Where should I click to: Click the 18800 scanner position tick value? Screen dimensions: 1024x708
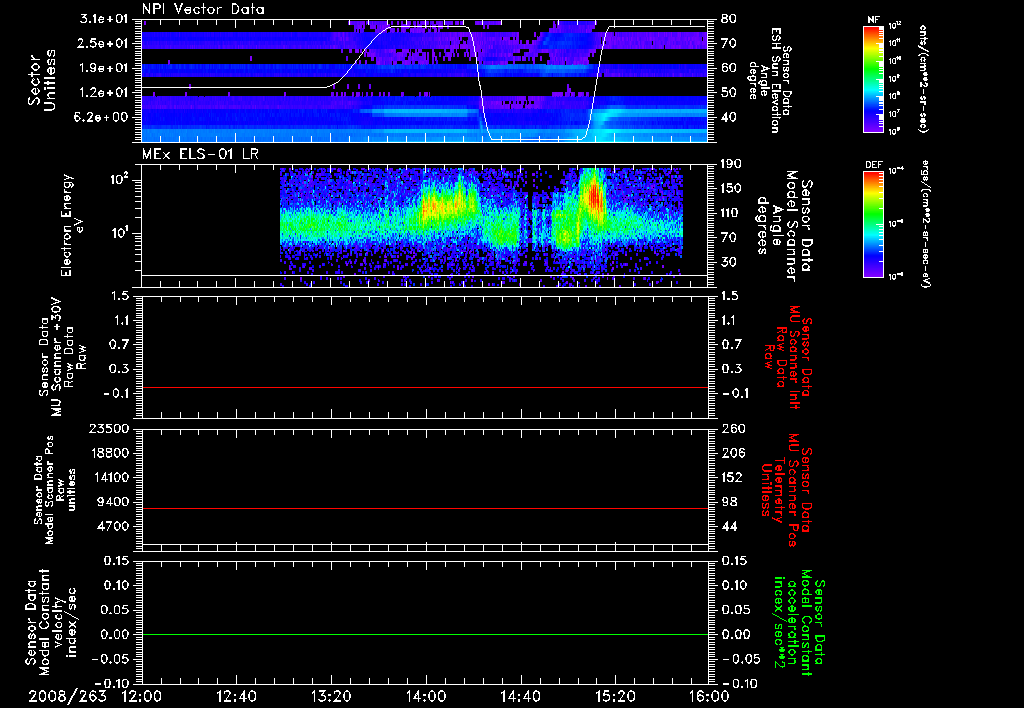tap(108, 453)
